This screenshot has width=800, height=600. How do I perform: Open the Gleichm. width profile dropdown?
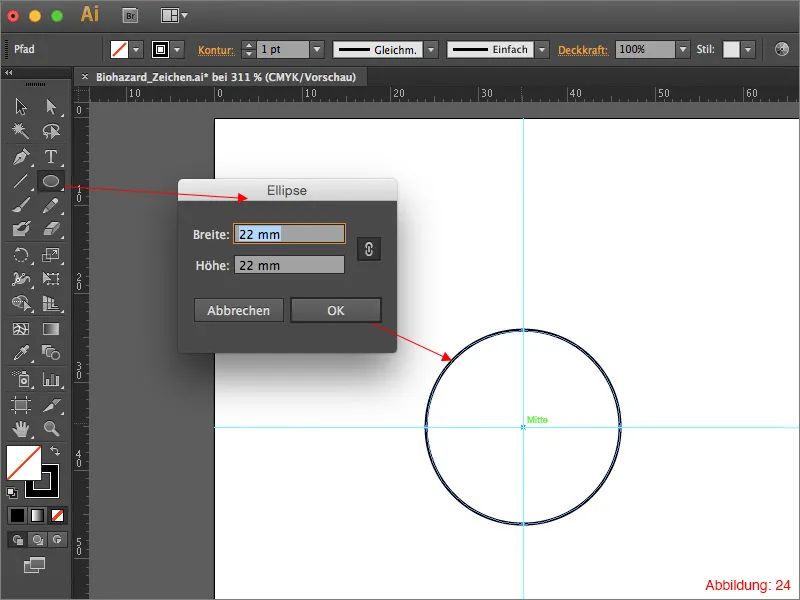coord(431,50)
